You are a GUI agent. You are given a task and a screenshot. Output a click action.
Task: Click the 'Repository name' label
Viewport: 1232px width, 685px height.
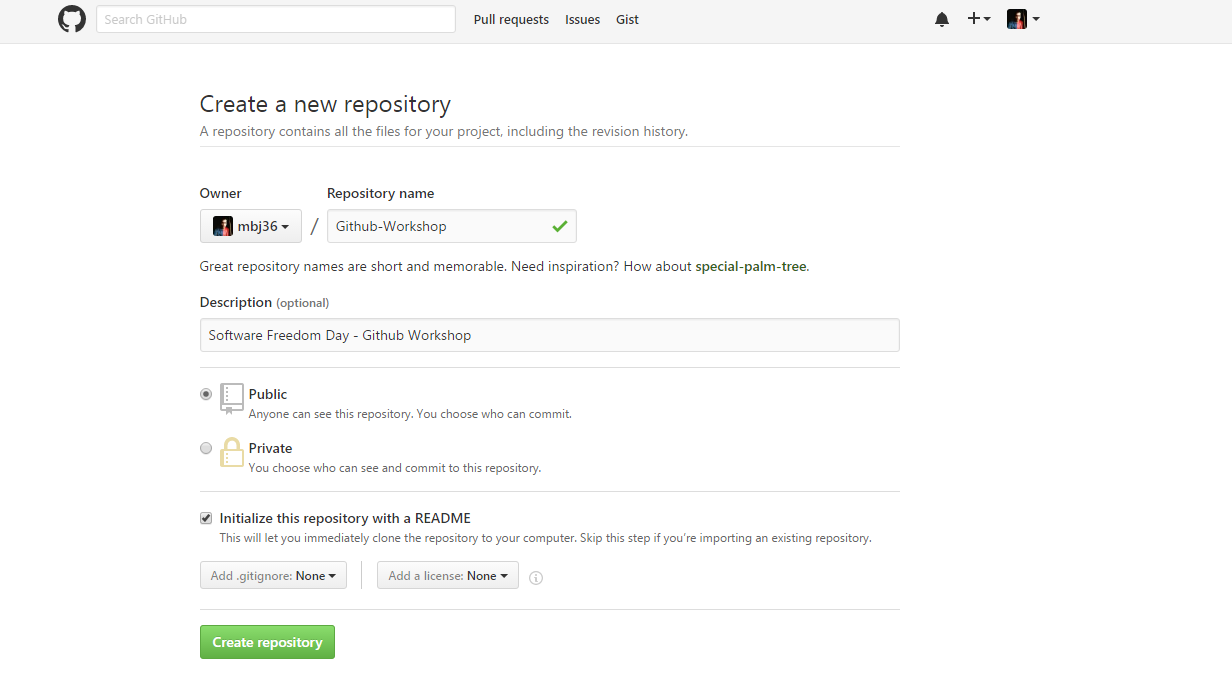(x=381, y=193)
